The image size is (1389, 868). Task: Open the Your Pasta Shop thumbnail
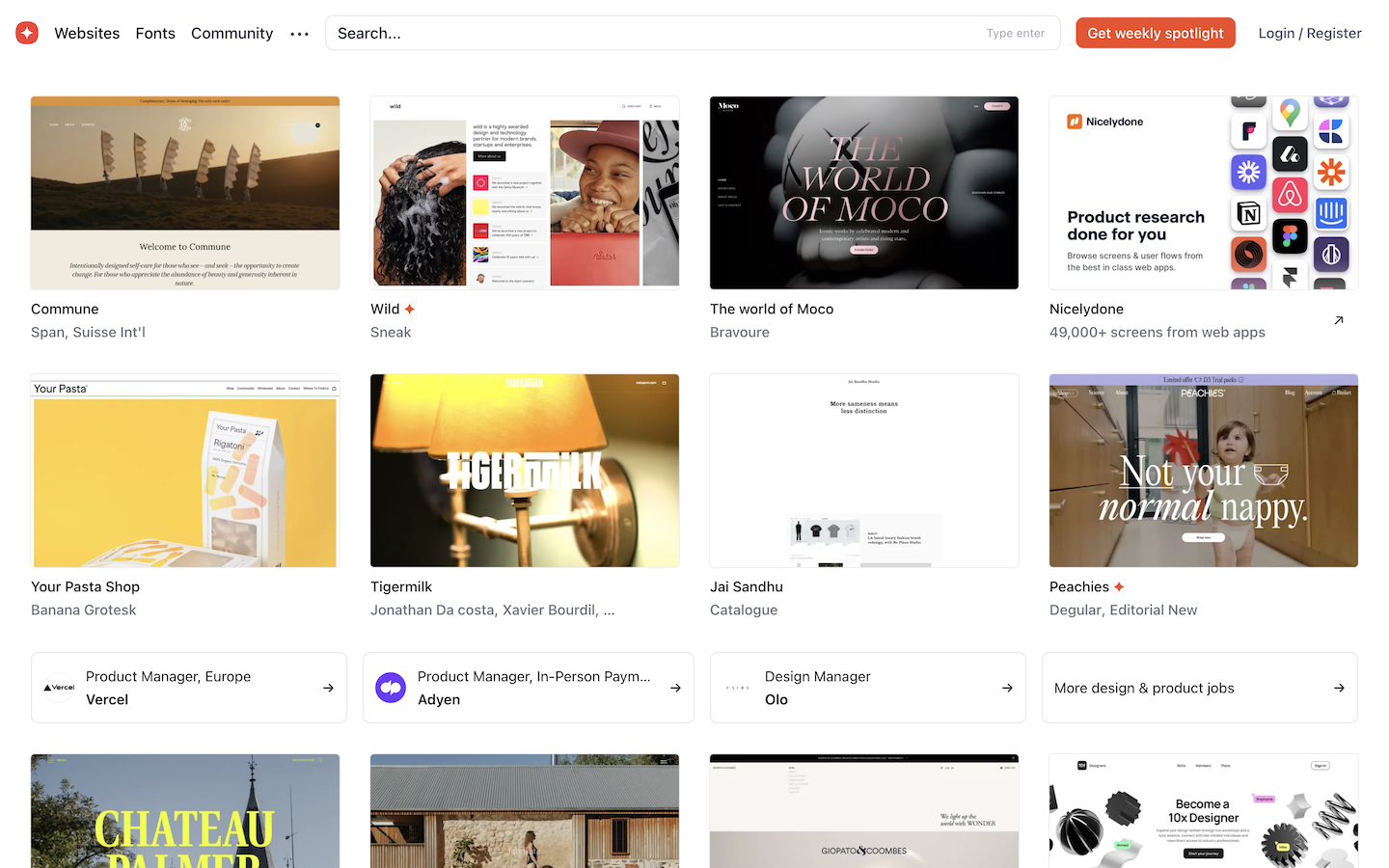coord(185,471)
